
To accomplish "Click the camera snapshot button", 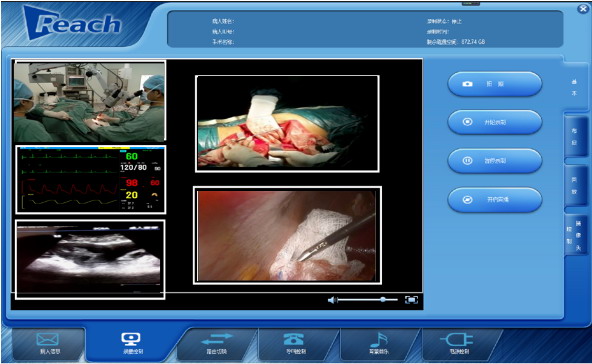I will point(495,84).
